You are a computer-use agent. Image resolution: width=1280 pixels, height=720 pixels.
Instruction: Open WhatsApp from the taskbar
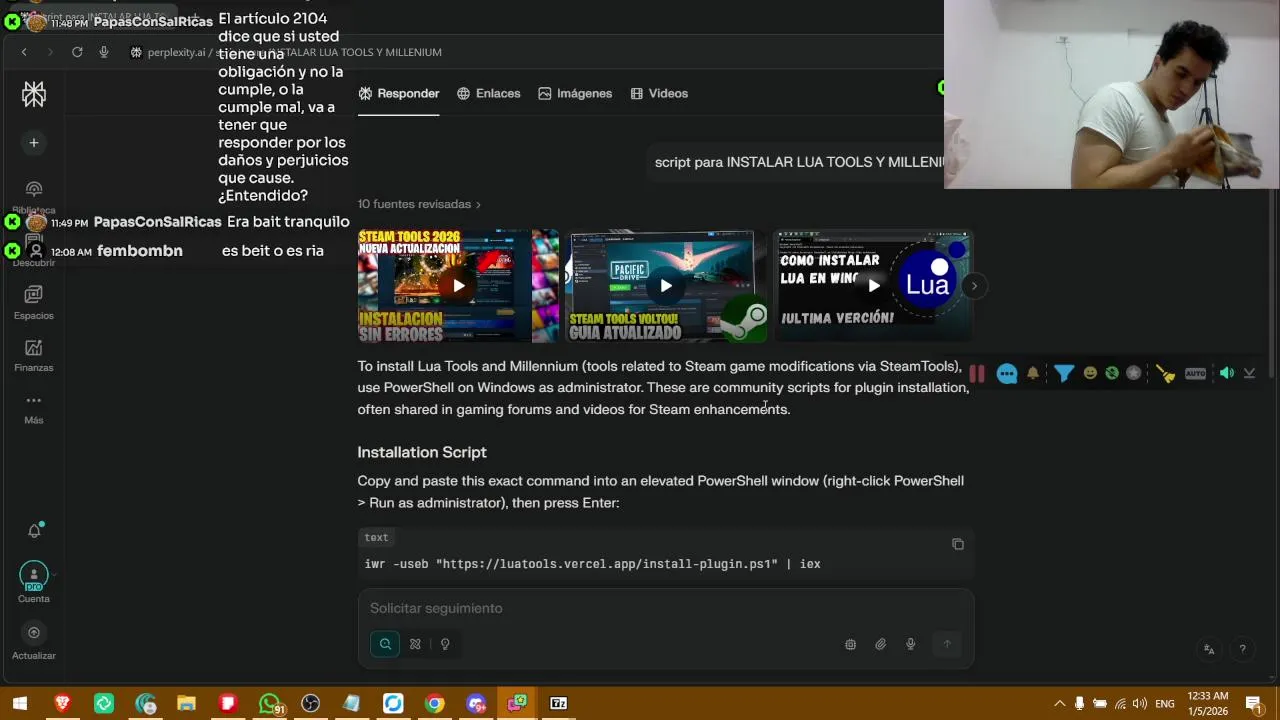269,703
